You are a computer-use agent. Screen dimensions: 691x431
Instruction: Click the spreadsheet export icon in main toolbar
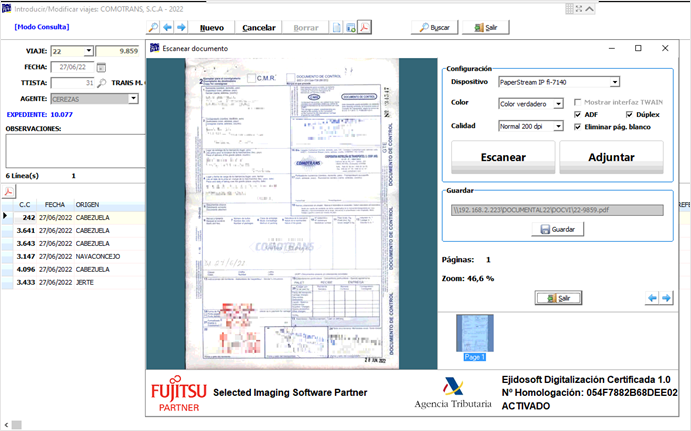click(351, 27)
